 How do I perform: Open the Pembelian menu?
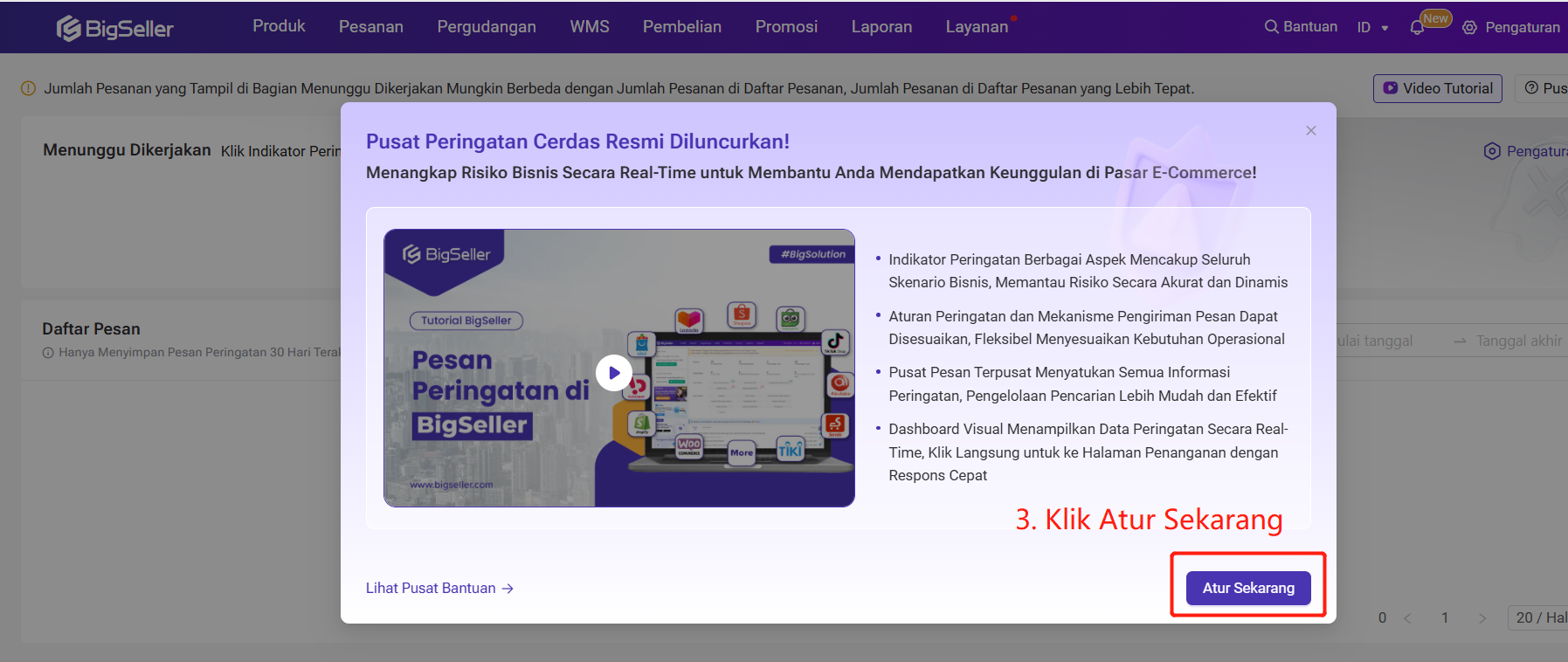point(682,27)
